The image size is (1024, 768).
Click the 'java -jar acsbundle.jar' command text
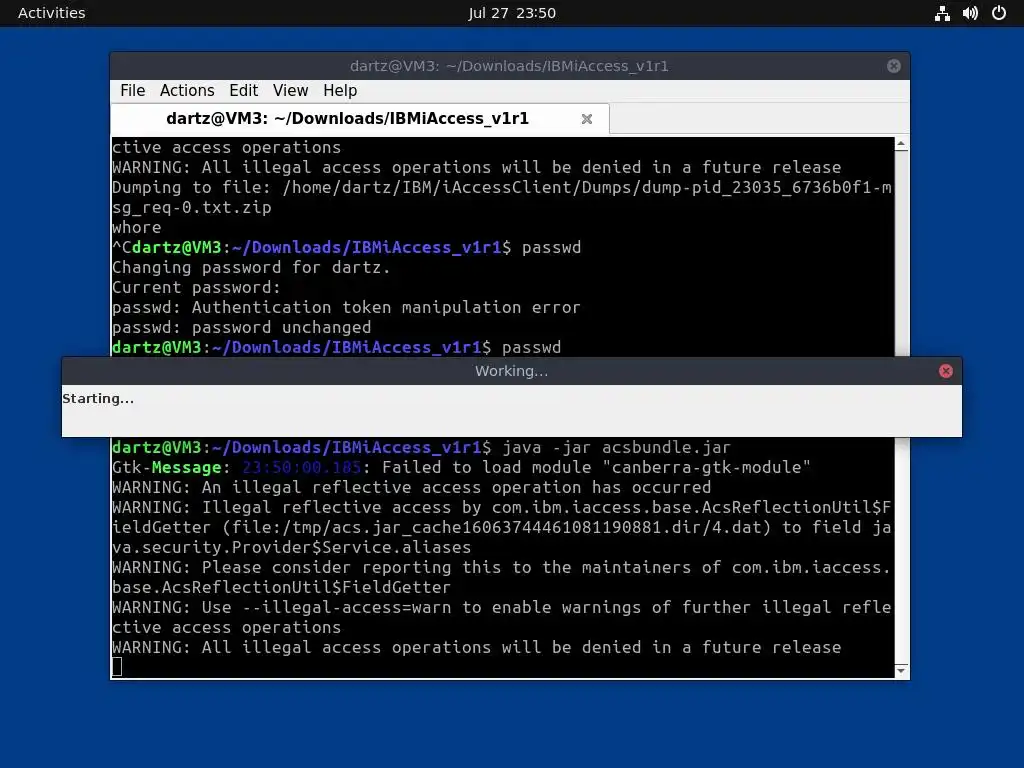pyautogui.click(x=616, y=447)
